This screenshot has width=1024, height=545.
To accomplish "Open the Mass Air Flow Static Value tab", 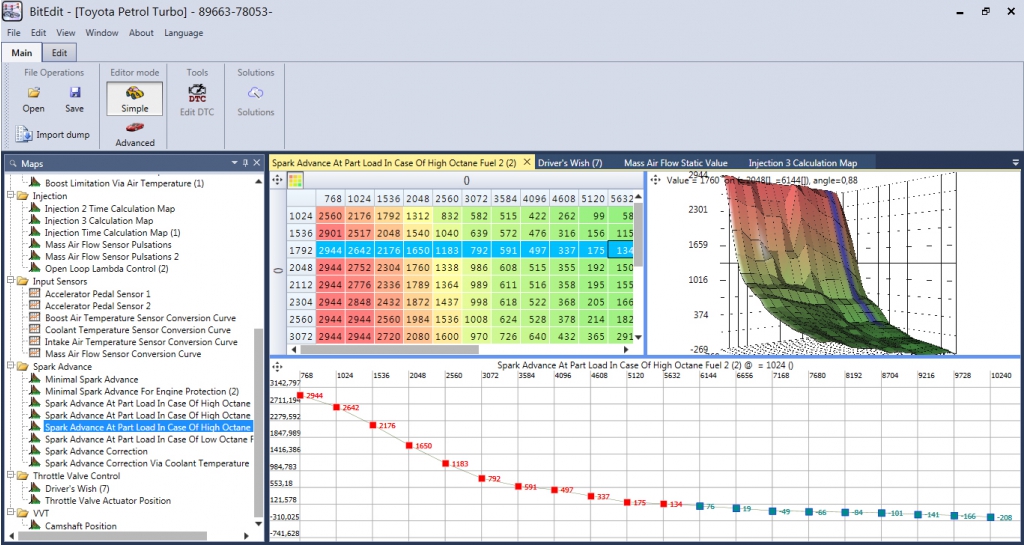I will [675, 163].
